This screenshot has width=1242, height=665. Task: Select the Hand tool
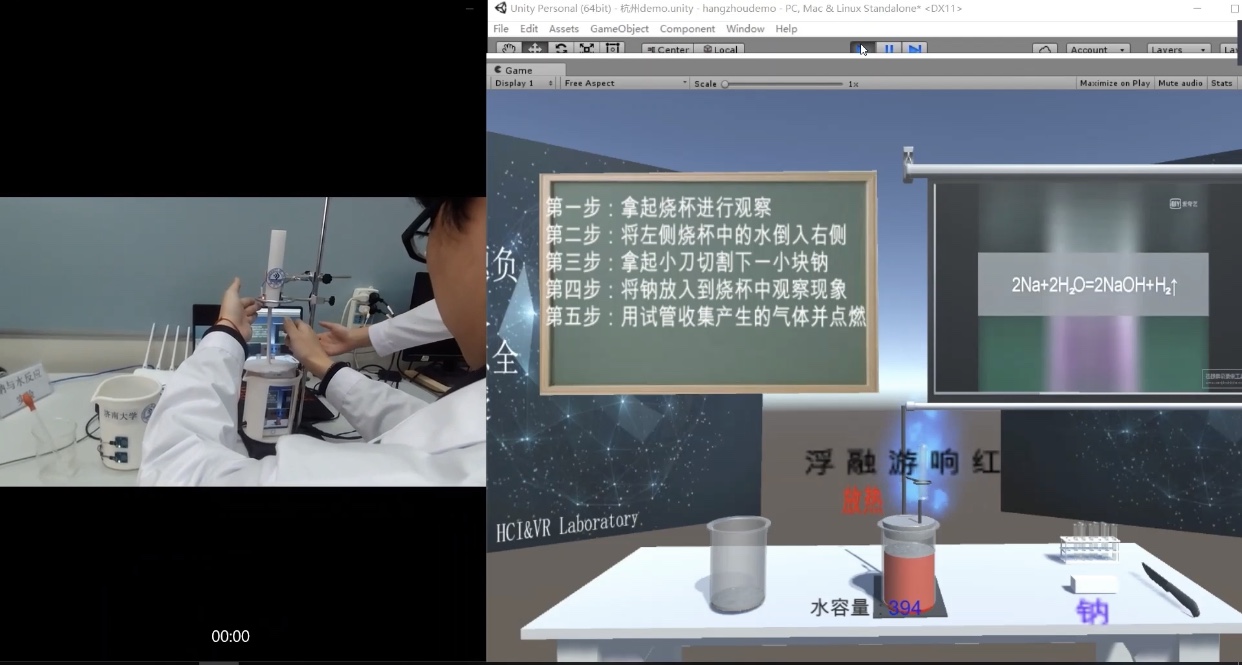(509, 49)
